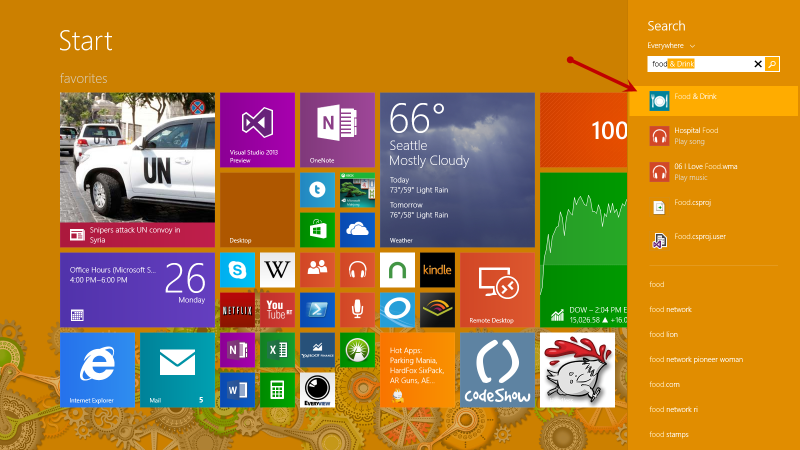Launch the Netflix tile
Image resolution: width=800 pixels, height=450 pixels.
point(237,309)
